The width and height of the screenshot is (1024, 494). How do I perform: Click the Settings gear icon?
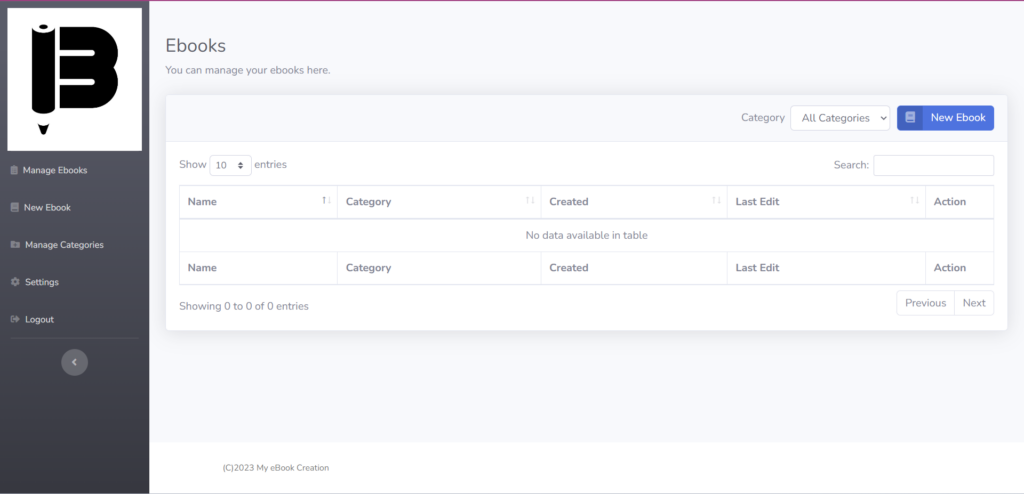[x=15, y=282]
